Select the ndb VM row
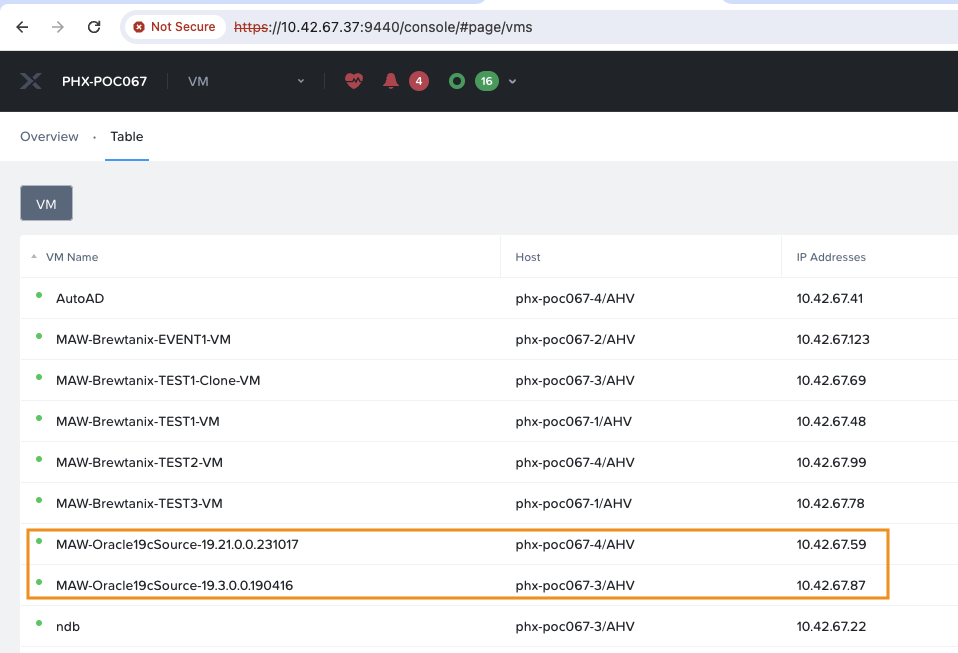Screen dimensions: 958x653 tap(489, 626)
